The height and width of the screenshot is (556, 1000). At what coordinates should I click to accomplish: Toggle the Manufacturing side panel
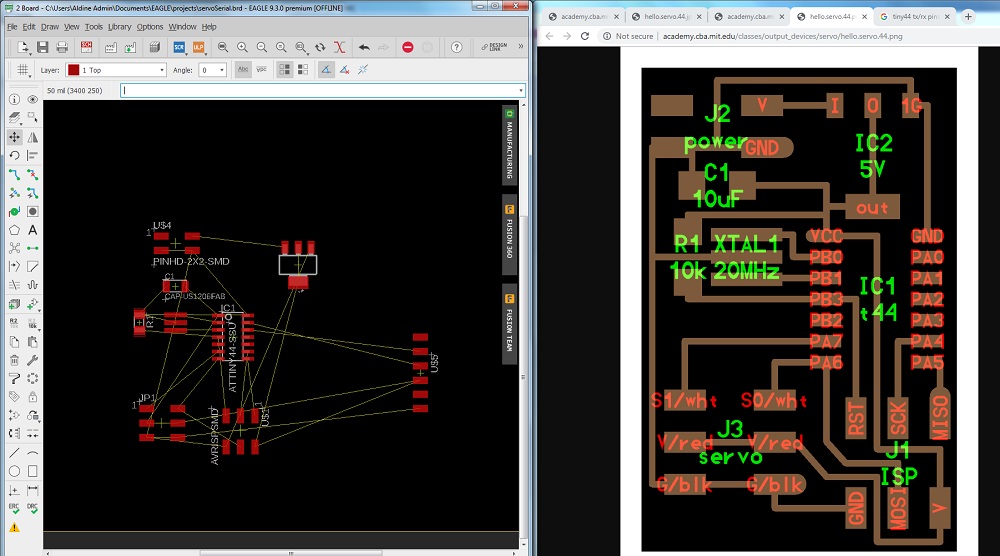coord(509,145)
